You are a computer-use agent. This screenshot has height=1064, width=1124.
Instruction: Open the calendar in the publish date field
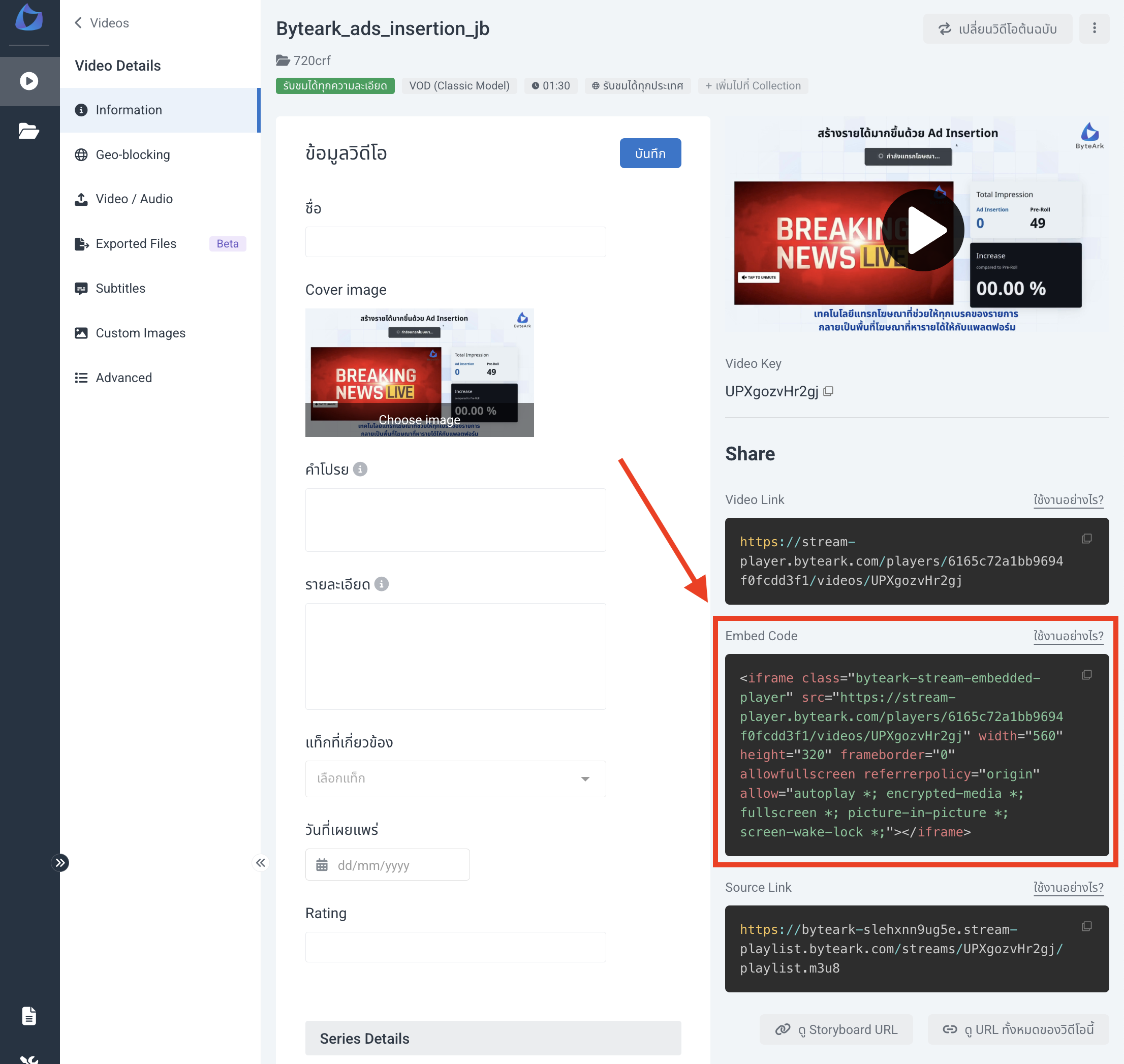[323, 864]
